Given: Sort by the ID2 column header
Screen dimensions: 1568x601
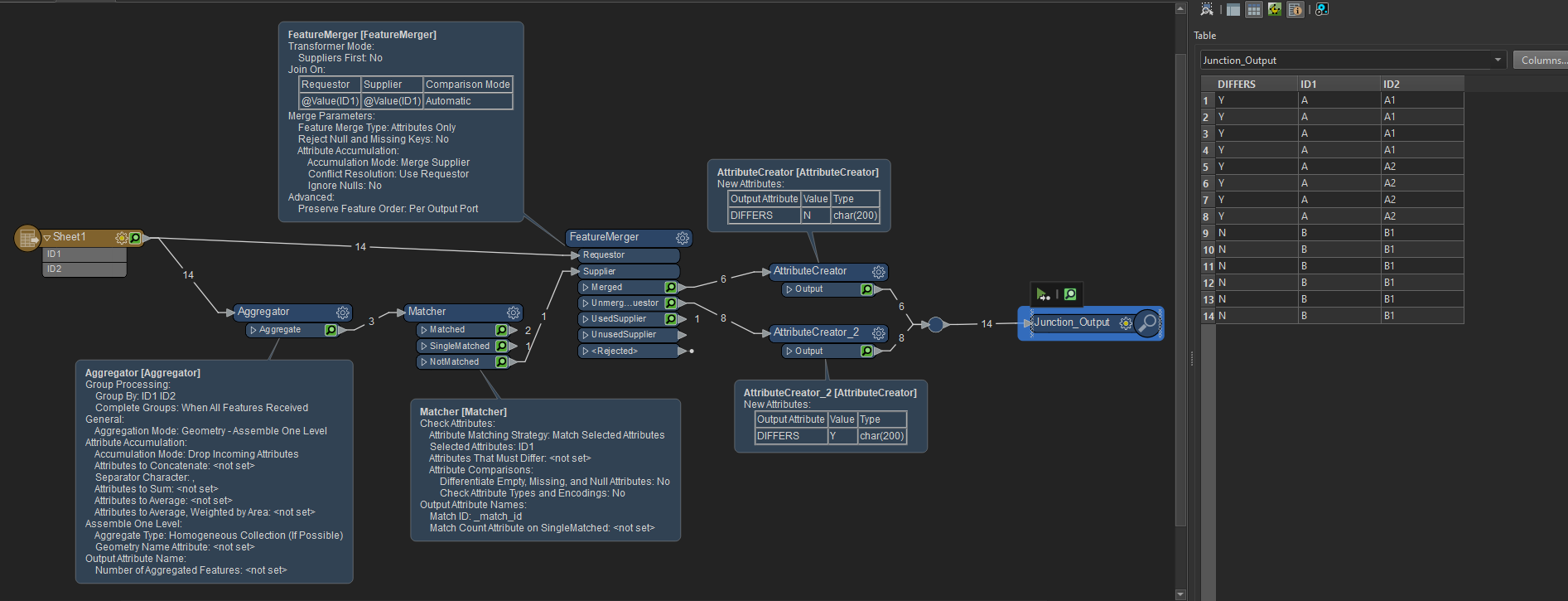Looking at the screenshot, I should pos(1421,84).
